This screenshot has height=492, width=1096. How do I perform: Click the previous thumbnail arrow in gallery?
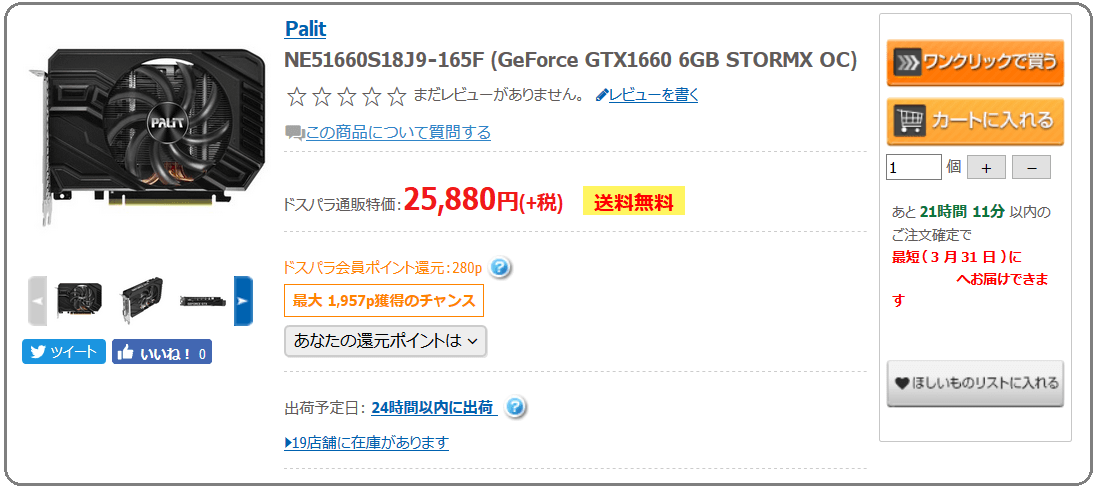37,301
